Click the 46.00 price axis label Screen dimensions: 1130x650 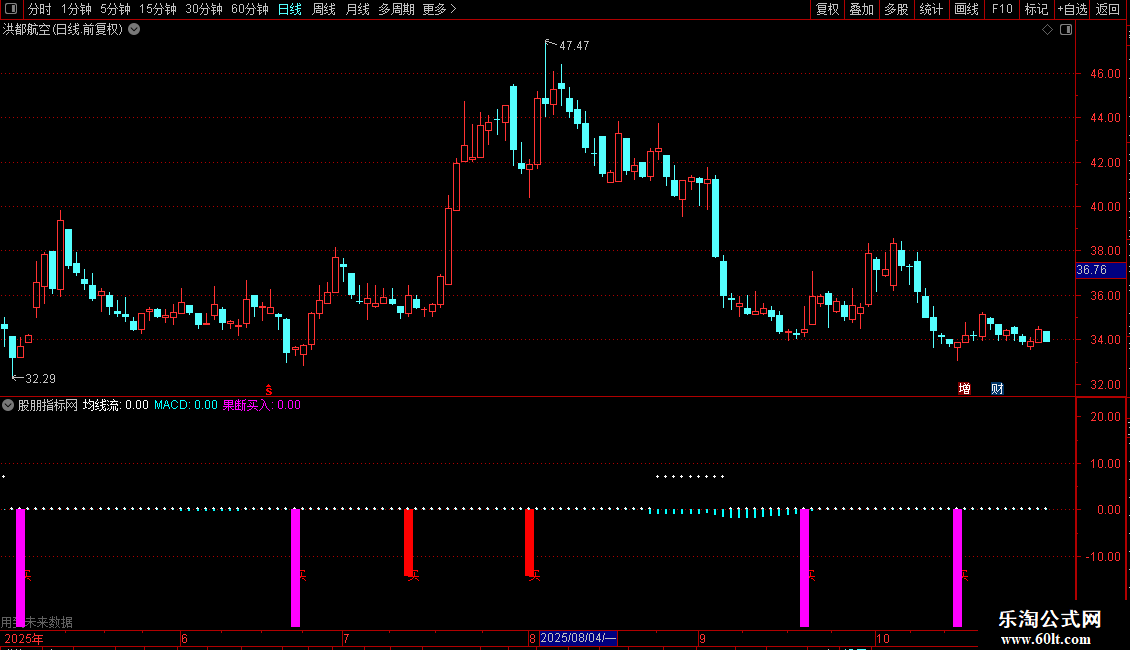pyautogui.click(x=1105, y=74)
